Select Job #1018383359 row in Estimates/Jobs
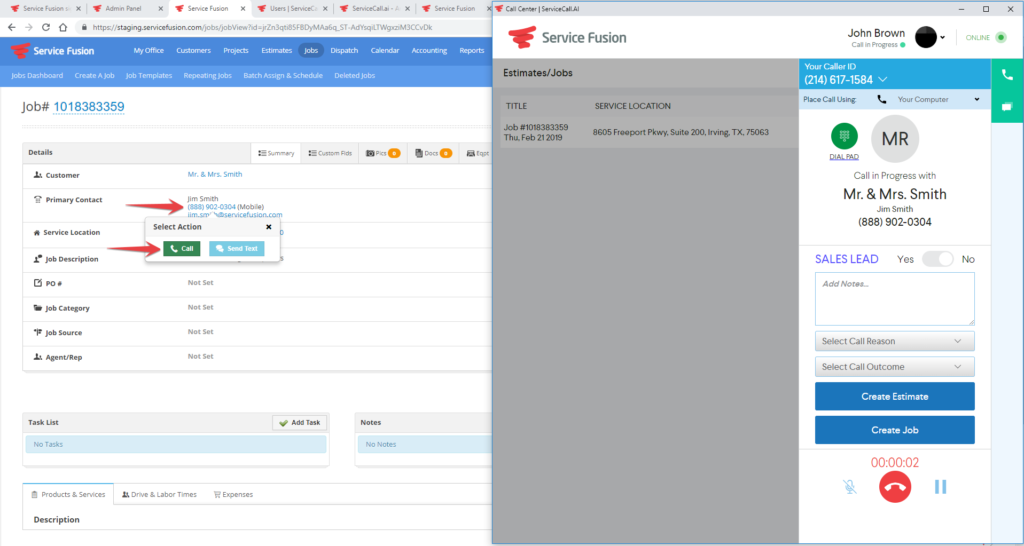The image size is (1024, 546). point(649,132)
